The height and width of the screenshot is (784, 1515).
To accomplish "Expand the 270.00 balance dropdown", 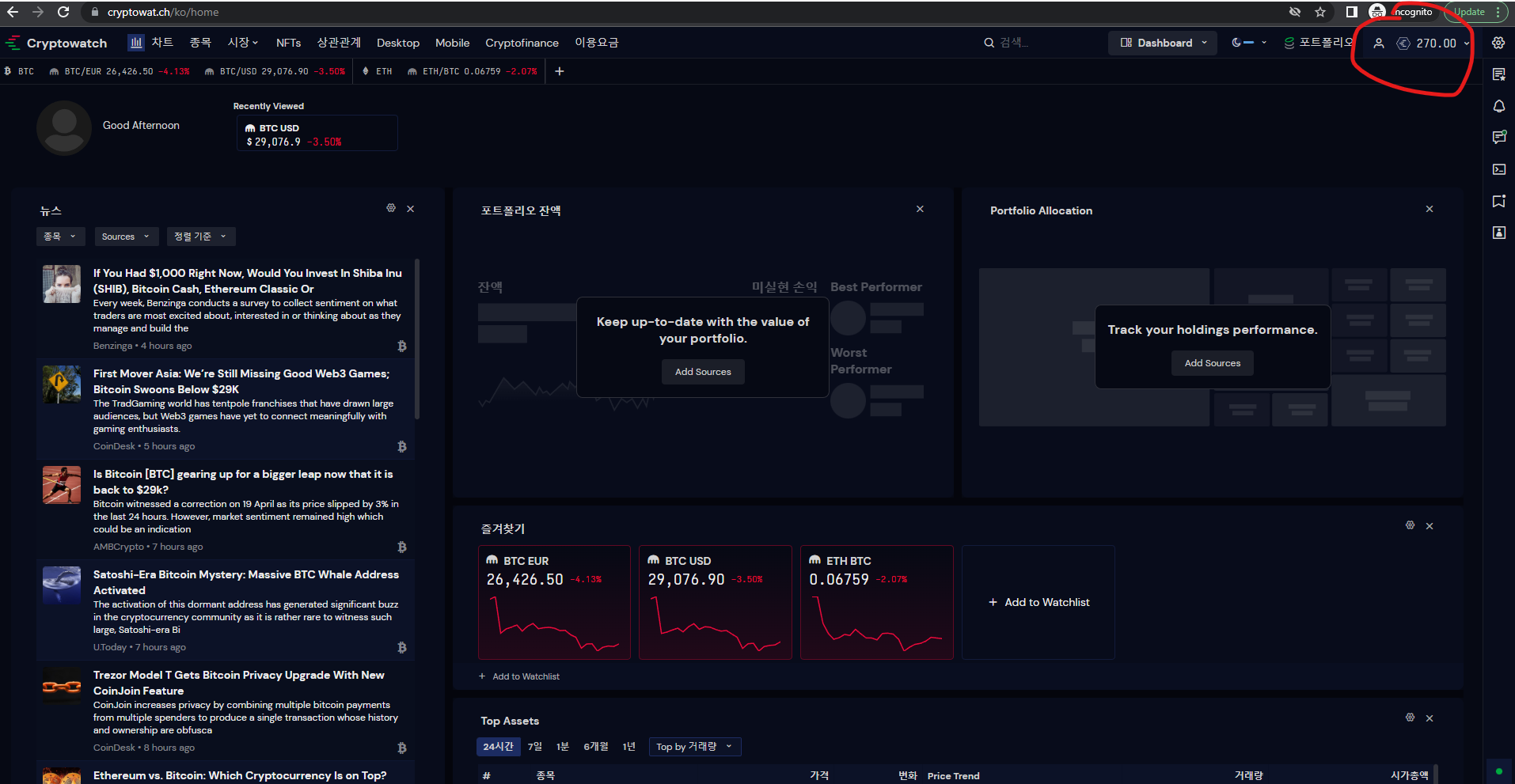I will [1467, 44].
